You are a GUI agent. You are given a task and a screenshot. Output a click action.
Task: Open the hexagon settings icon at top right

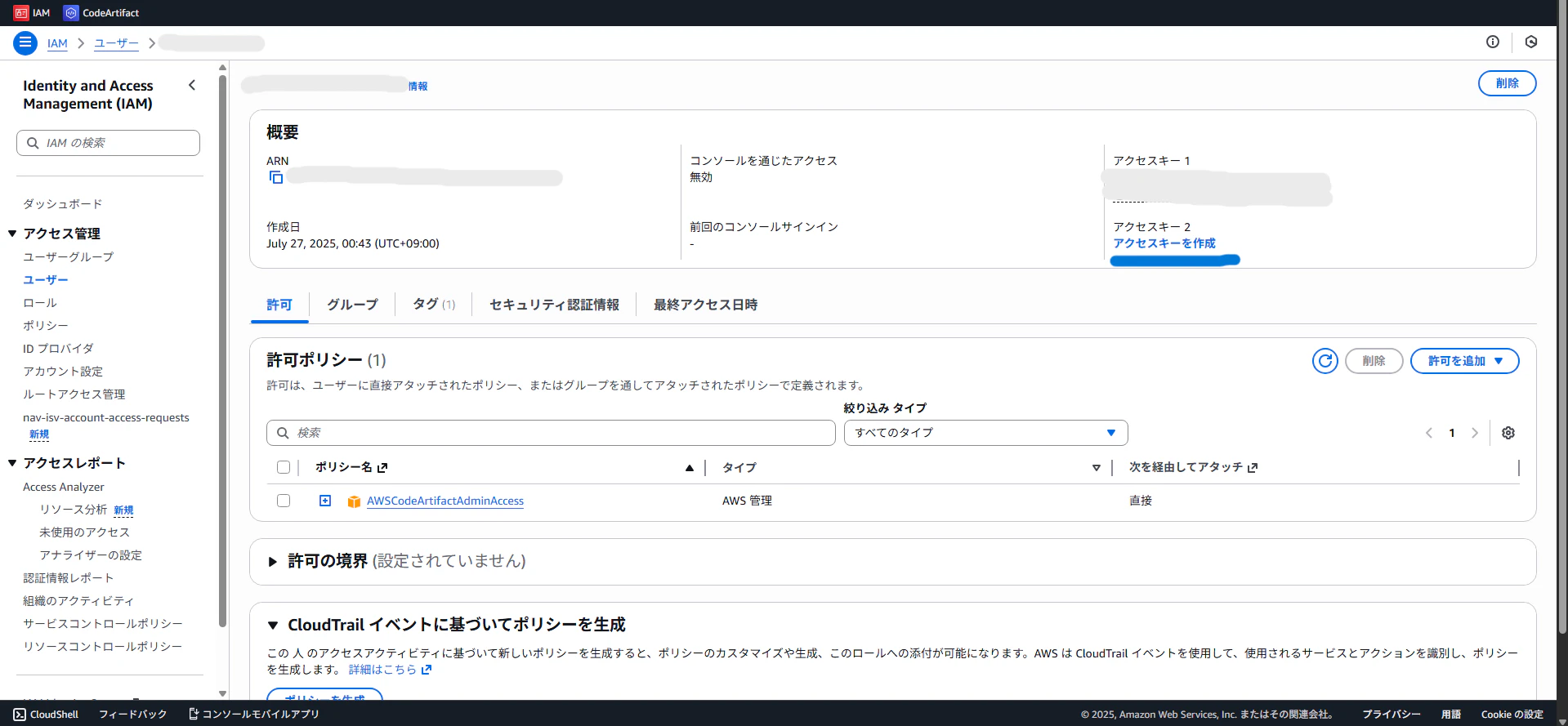click(1531, 42)
